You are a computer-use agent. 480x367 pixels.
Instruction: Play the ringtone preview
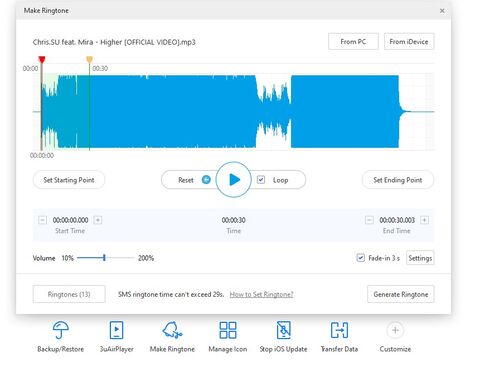[233, 180]
